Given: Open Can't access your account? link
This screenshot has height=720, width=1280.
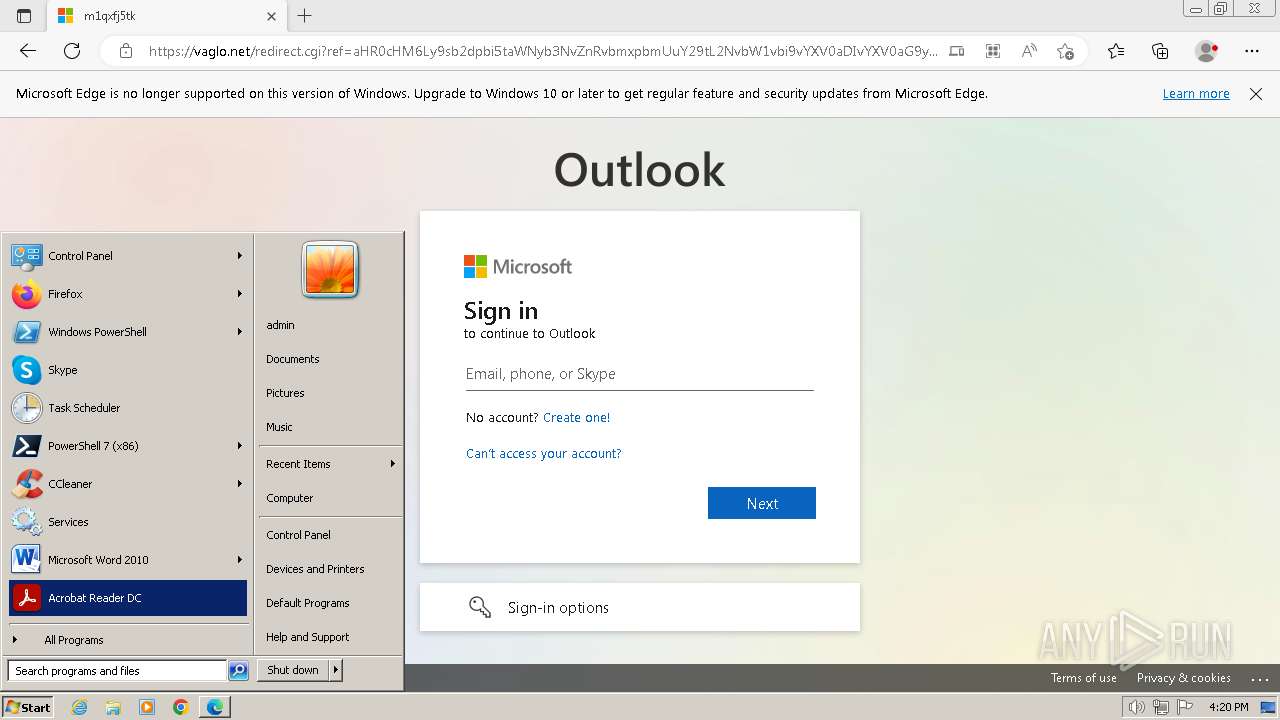Looking at the screenshot, I should pos(544,454).
